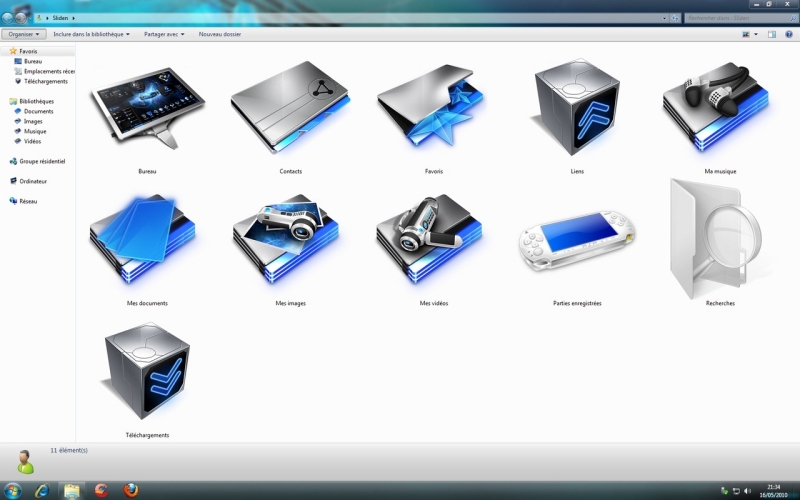Select Bureau in the navigation pane

tap(33, 61)
